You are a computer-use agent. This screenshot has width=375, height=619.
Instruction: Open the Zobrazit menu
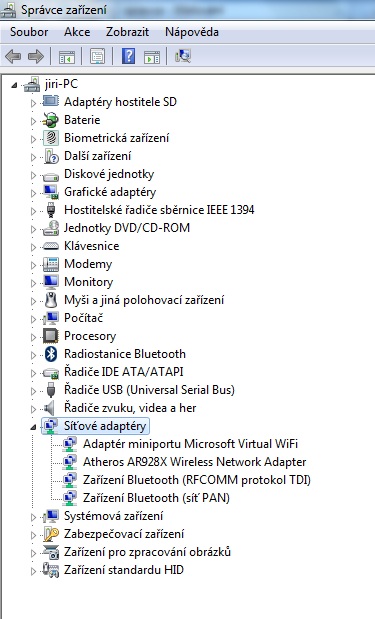(127, 32)
